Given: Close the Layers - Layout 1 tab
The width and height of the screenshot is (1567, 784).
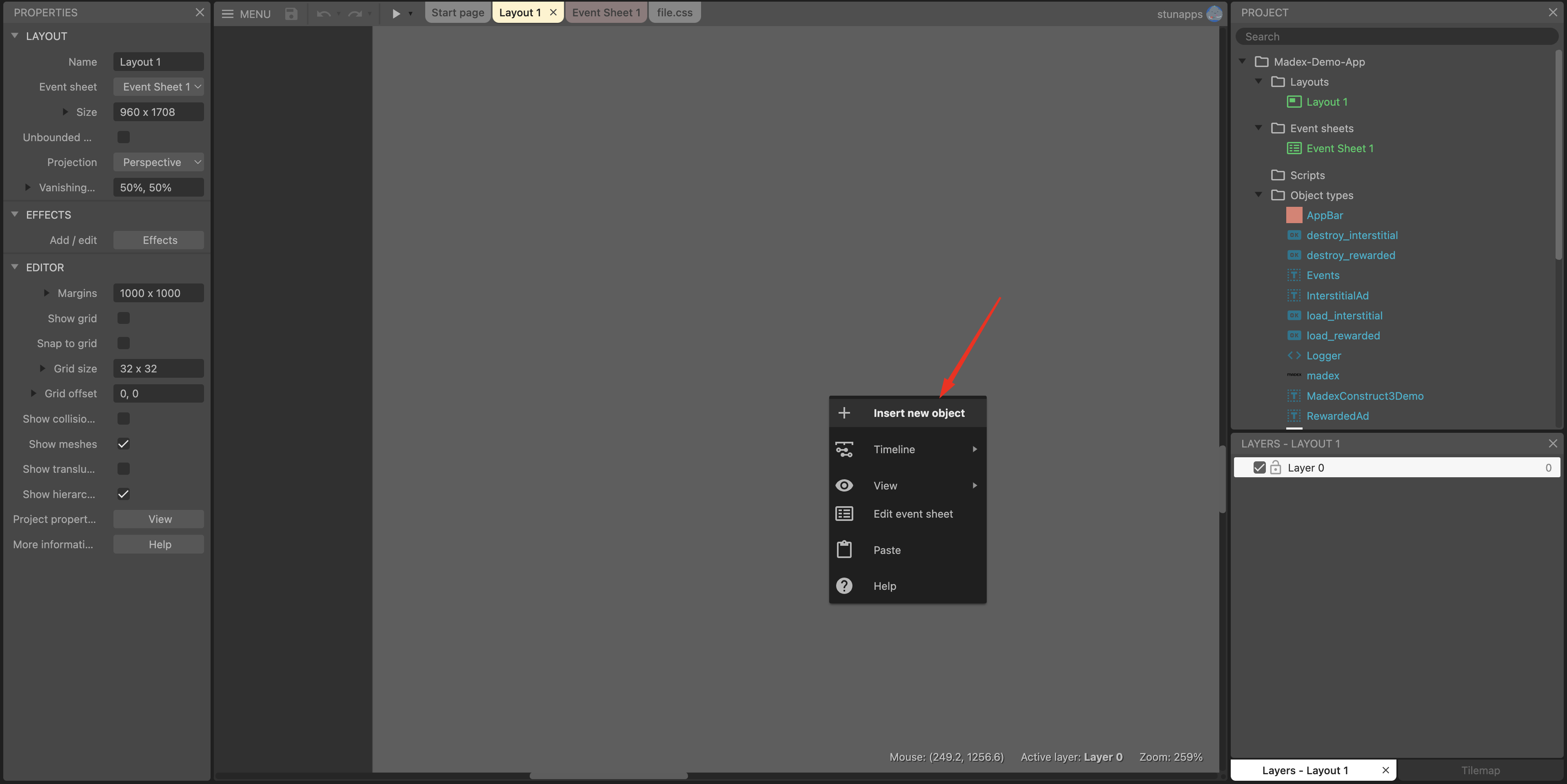Looking at the screenshot, I should pos(1386,770).
